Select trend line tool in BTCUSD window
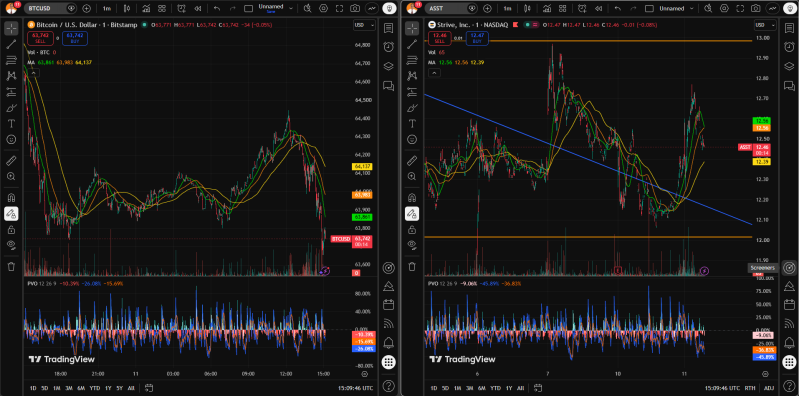This screenshot has width=799, height=396. pyautogui.click(x=11, y=44)
